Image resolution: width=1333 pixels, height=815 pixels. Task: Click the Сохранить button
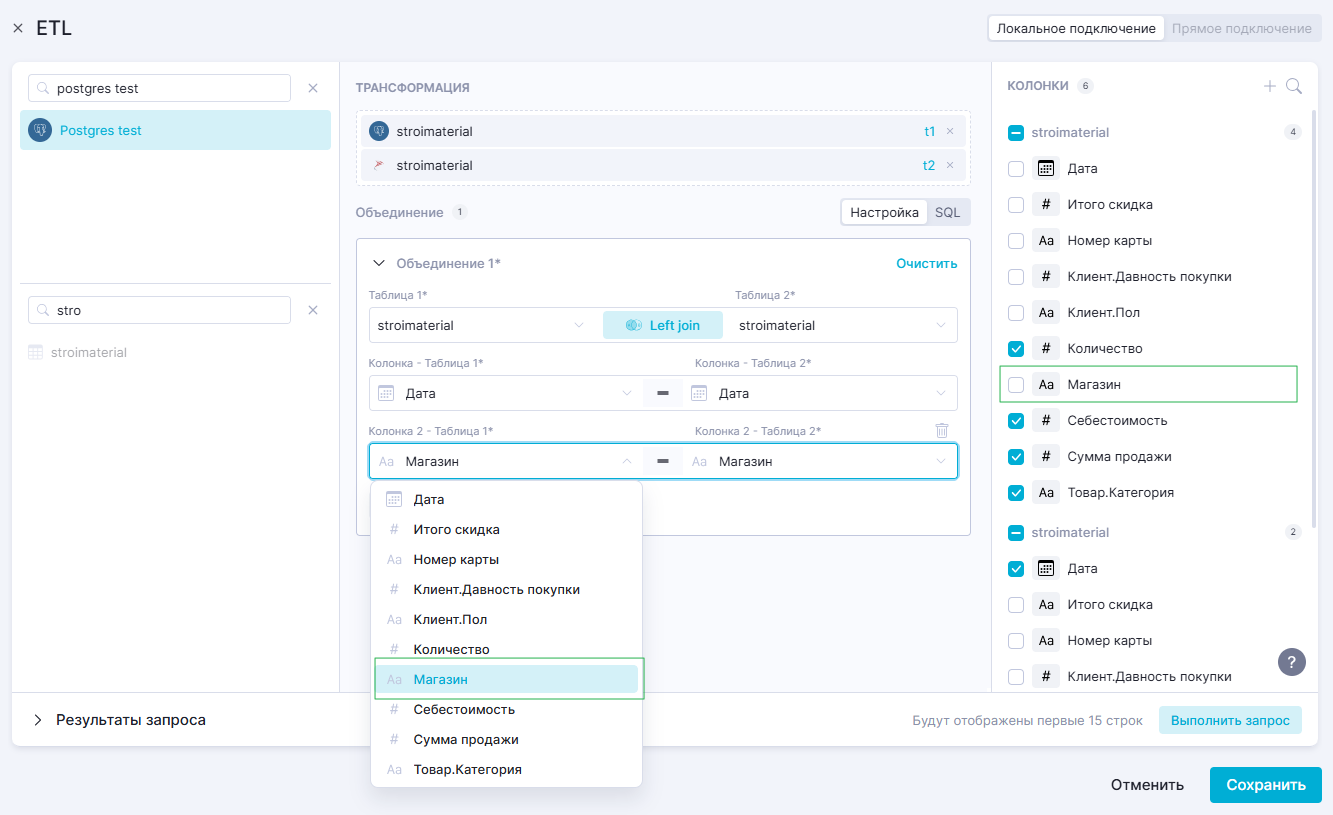click(1265, 785)
